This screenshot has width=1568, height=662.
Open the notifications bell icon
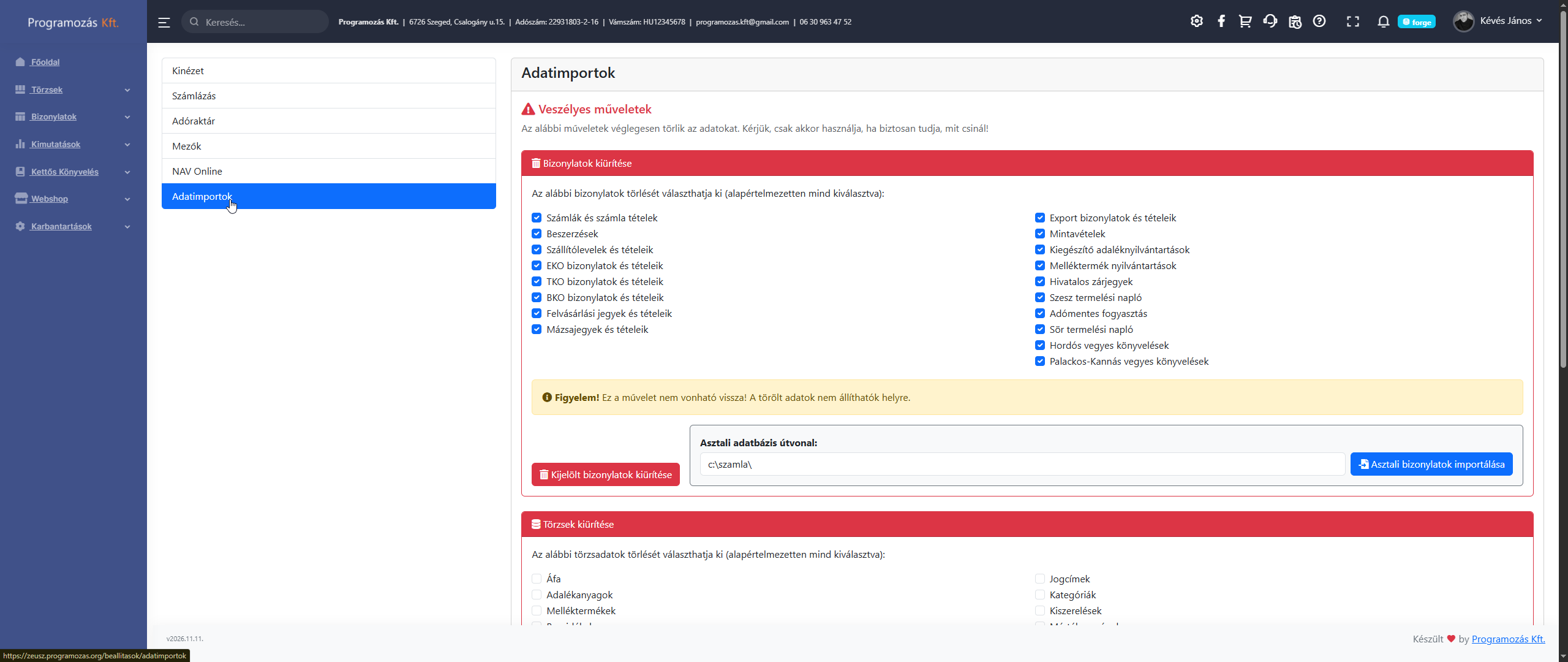click(x=1383, y=22)
